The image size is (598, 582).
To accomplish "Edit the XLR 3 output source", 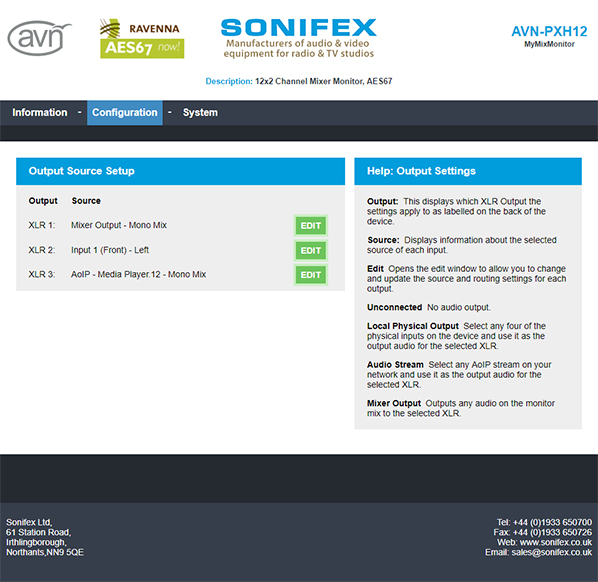I will tap(310, 275).
